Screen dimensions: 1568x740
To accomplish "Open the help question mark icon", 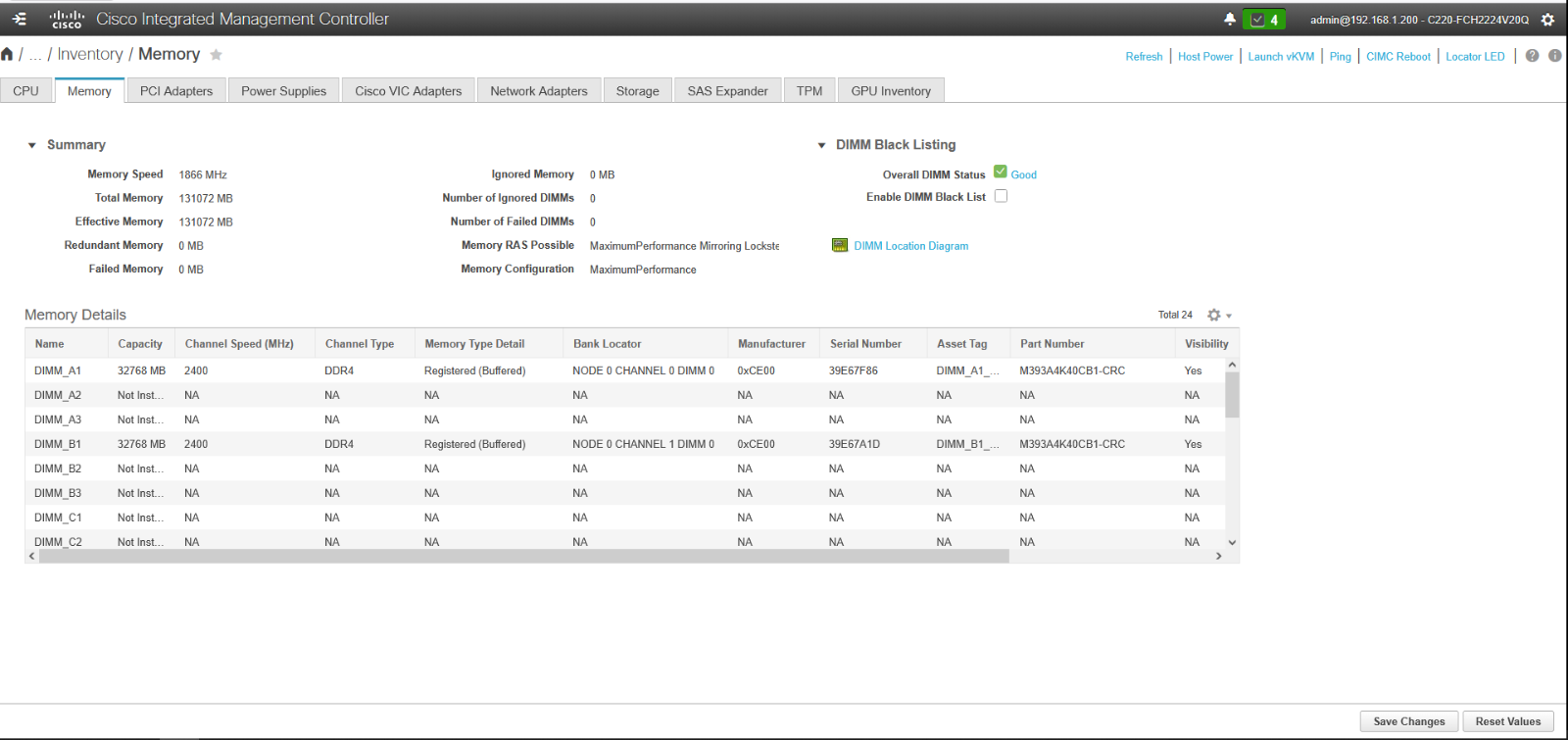I will [x=1532, y=56].
